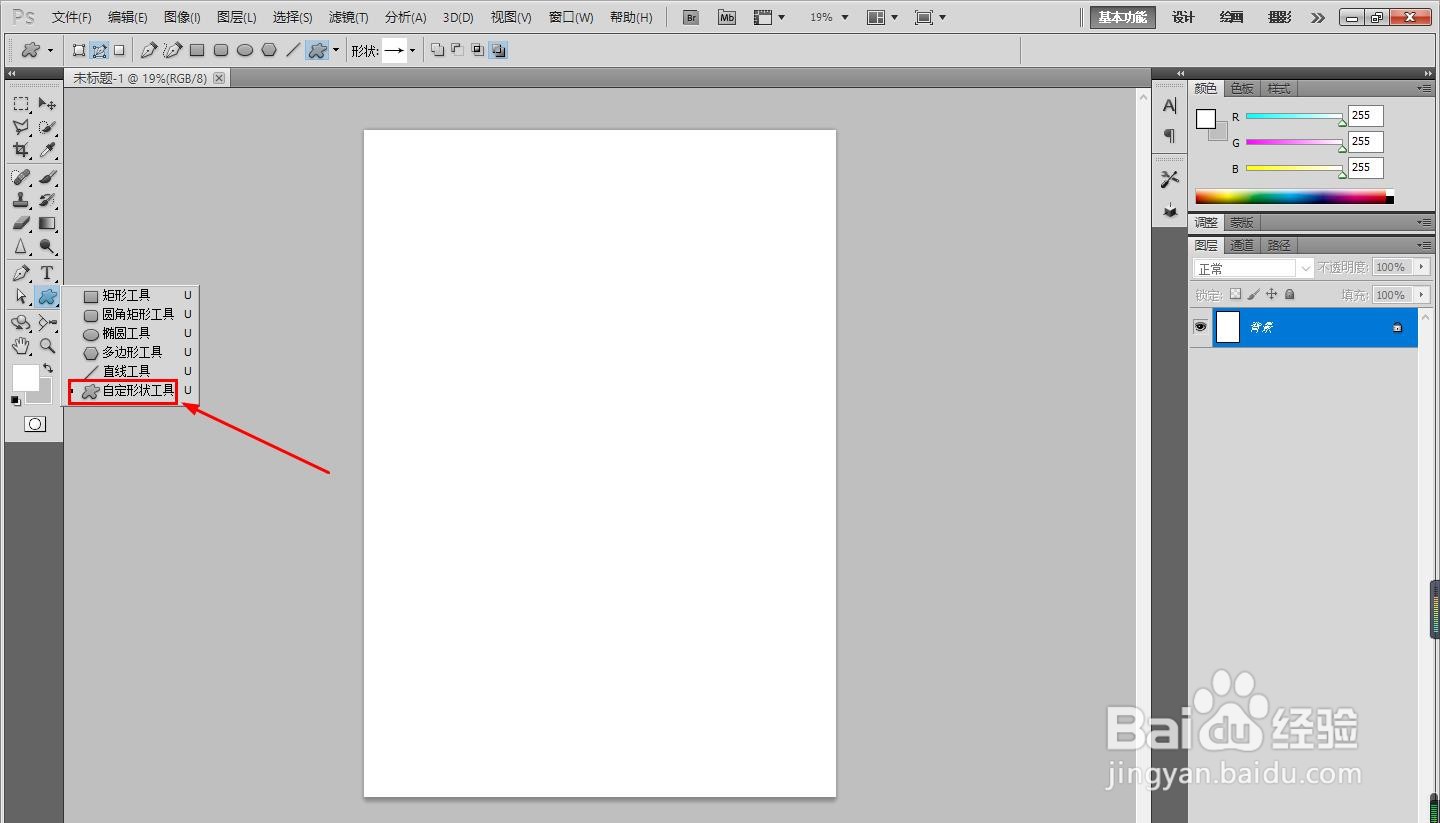The width and height of the screenshot is (1440, 823).
Task: Reset default foreground and background colors
Action: tap(16, 400)
